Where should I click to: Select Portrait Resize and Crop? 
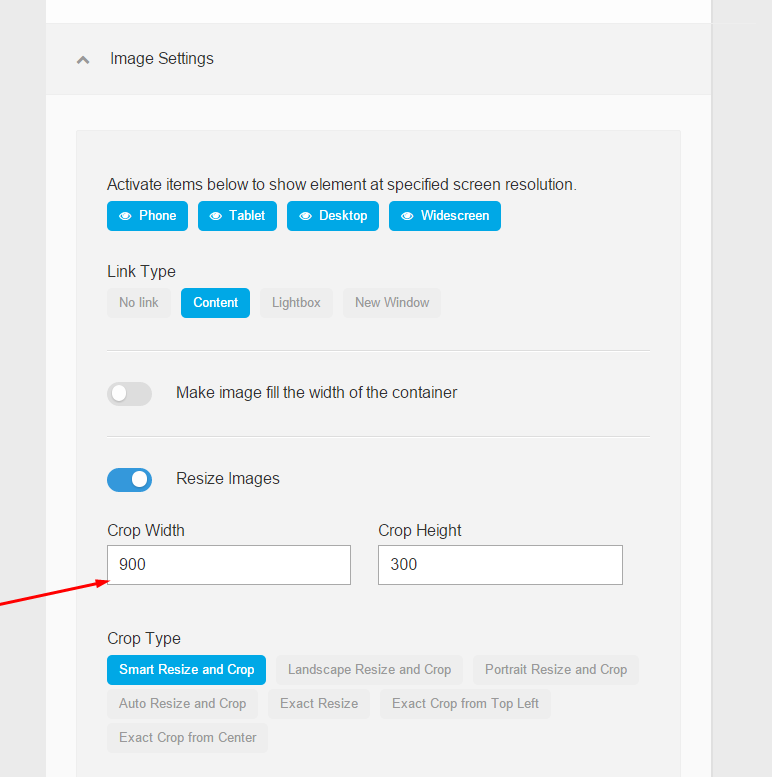click(556, 670)
